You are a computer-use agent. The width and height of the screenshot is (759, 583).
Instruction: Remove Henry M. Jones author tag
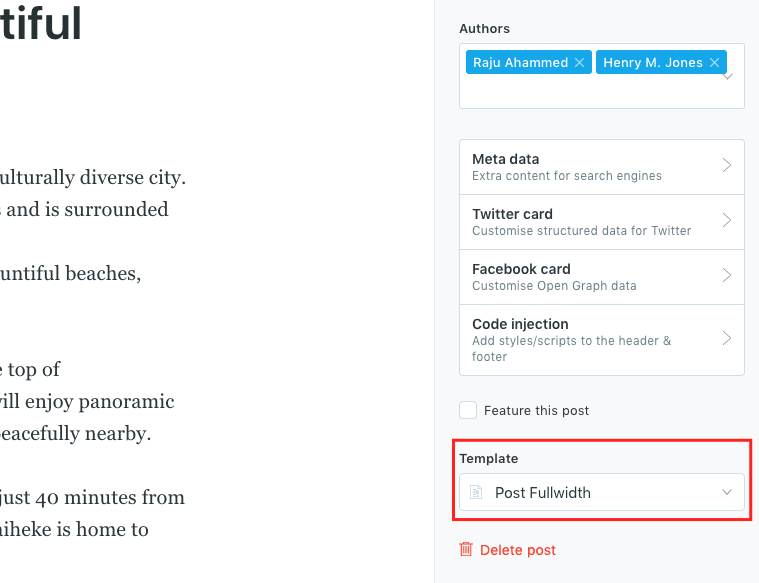point(714,63)
